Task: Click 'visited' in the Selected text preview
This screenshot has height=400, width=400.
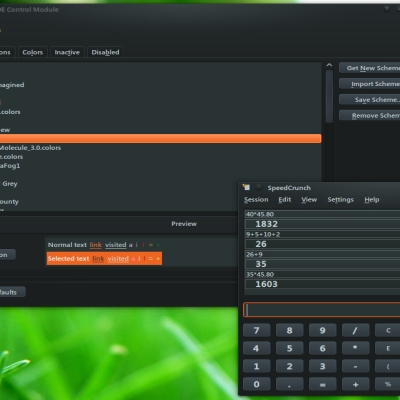Action: point(118,259)
